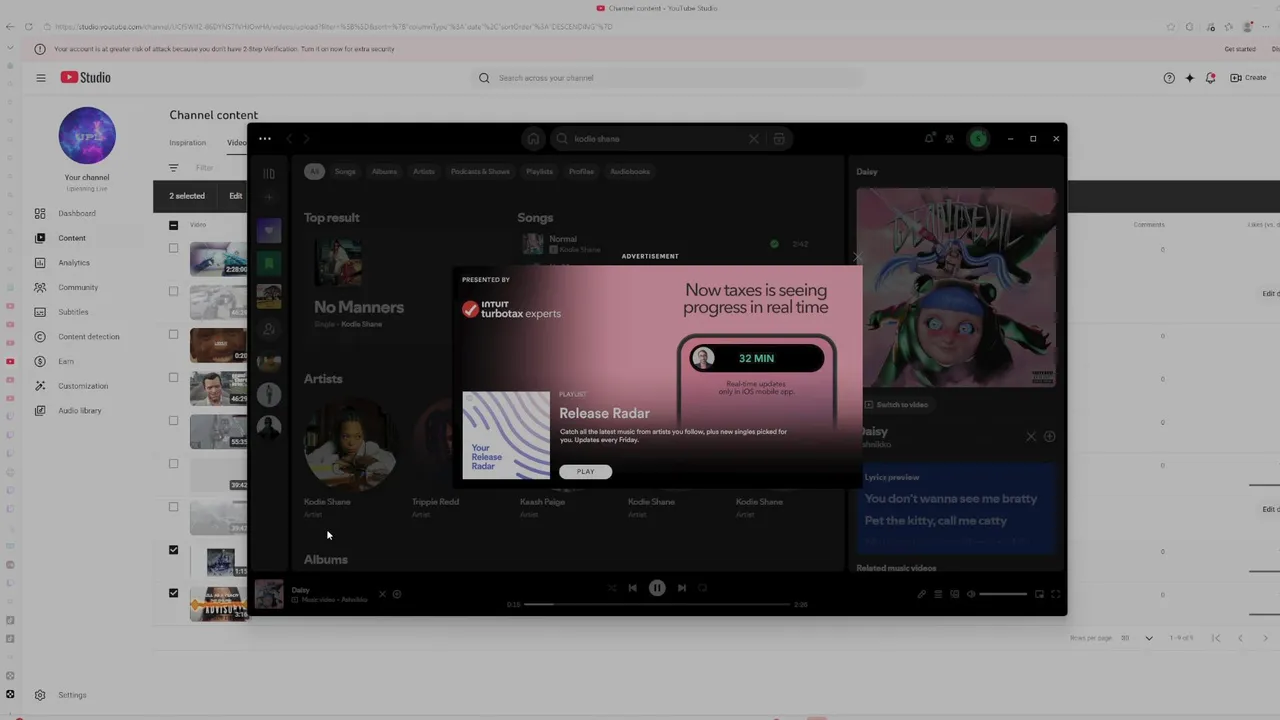Collapse Your Library in Spotify sidebar

269,174
